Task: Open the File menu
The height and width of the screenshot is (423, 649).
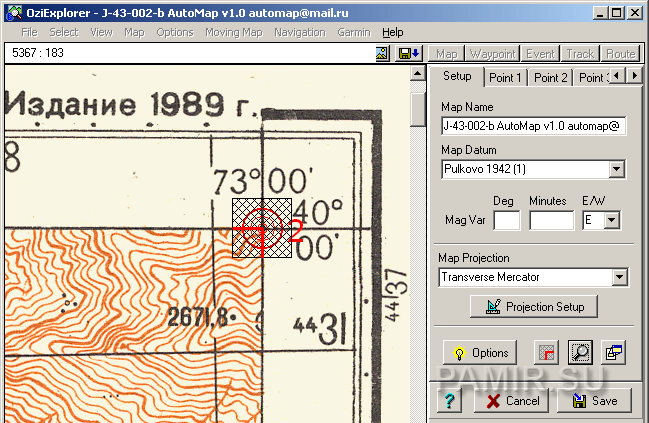Action: pyautogui.click(x=29, y=32)
